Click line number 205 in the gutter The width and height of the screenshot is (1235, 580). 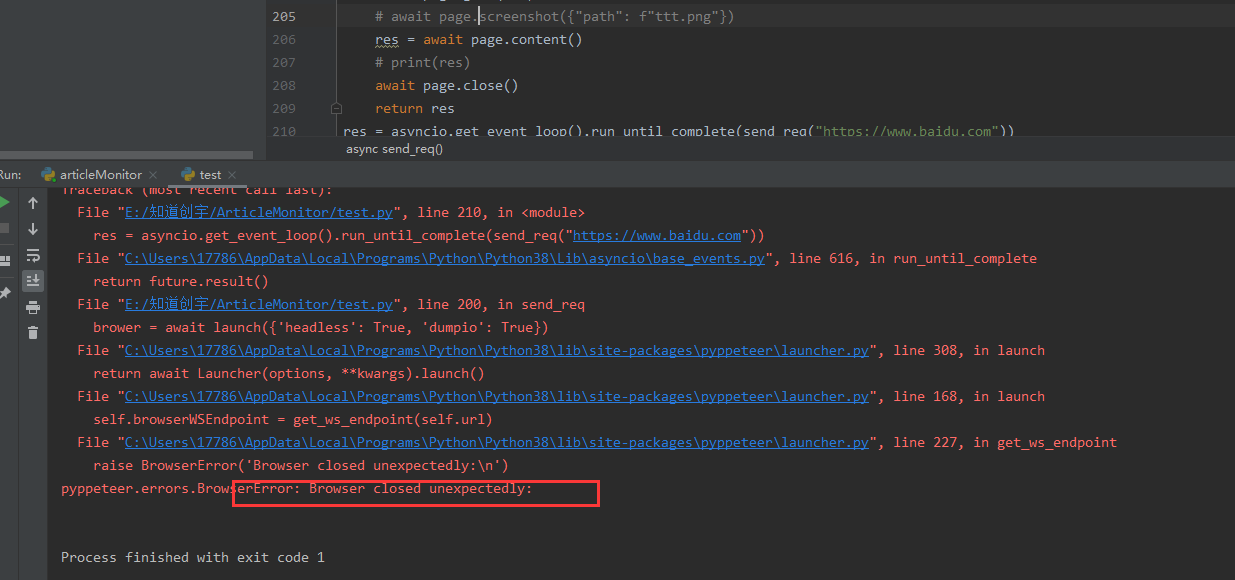(x=285, y=16)
